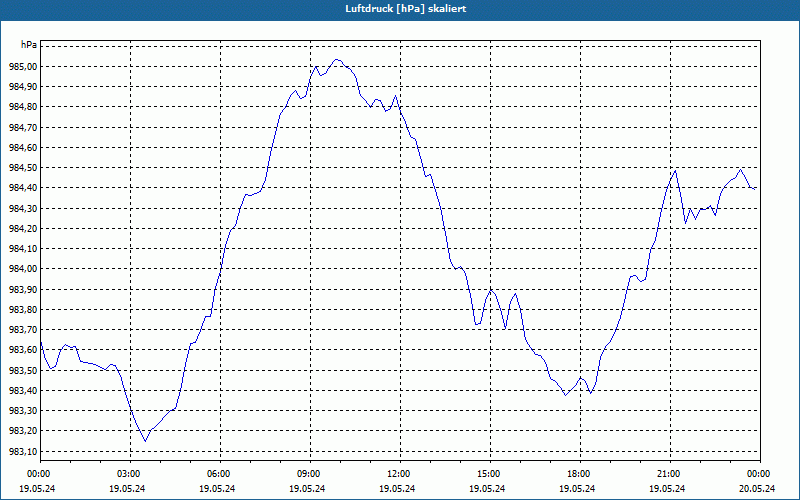Click the 18:00 x-axis time
The width and height of the screenshot is (800, 500).
(578, 474)
